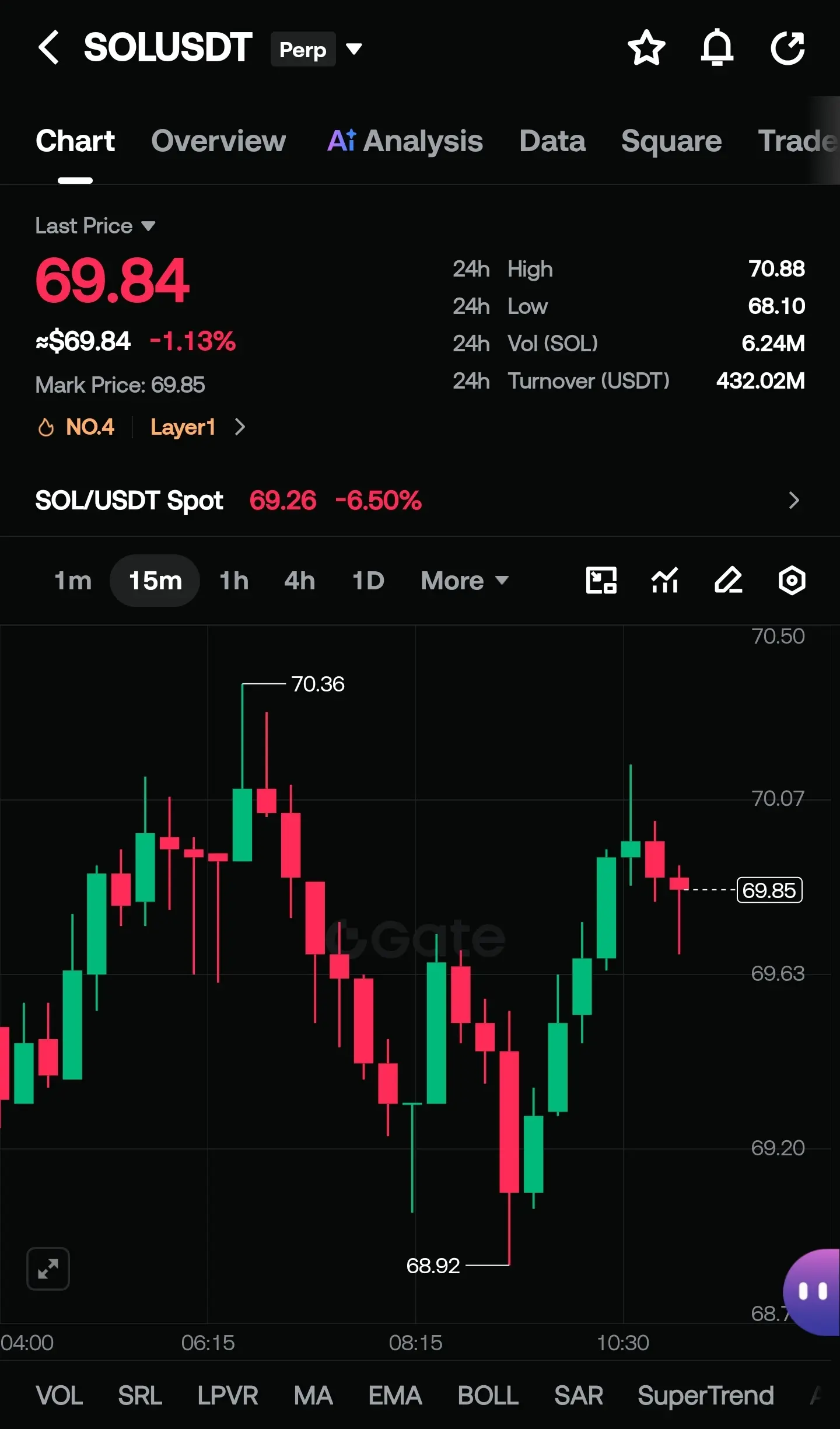Tap the 69.85 current price marker
Image resolution: width=840 pixels, height=1429 pixels.
coord(769,890)
